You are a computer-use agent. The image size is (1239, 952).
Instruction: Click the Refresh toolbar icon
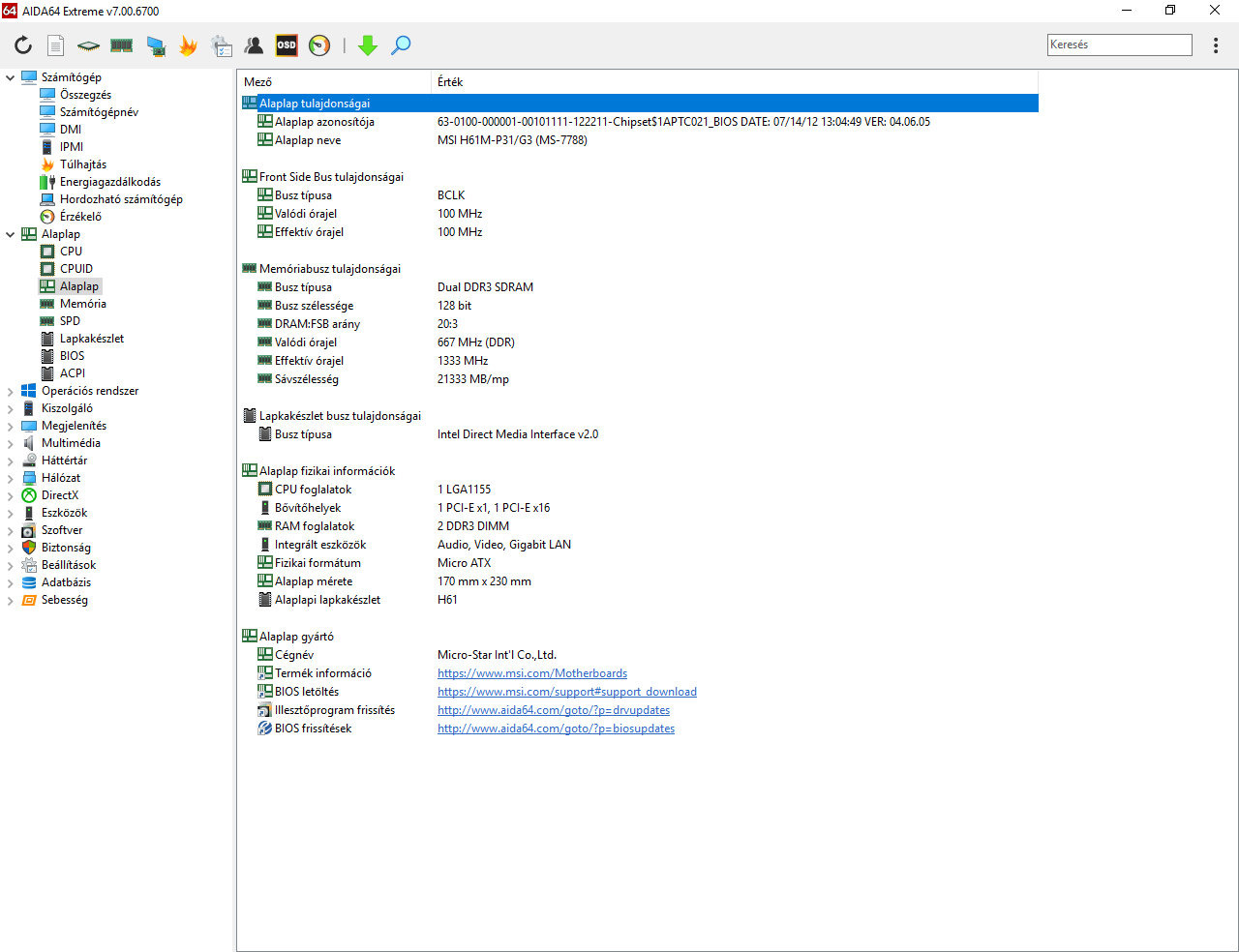click(x=23, y=45)
